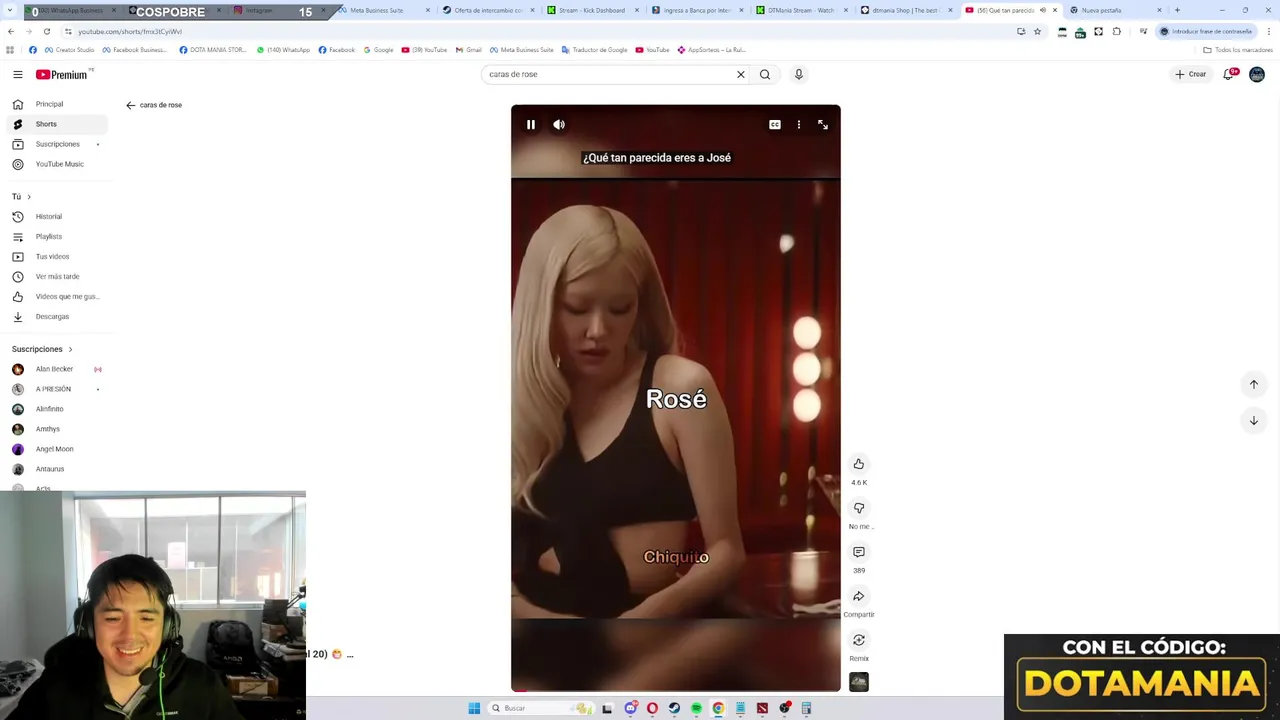Open Suscripciones in the sidebar

(x=56, y=144)
